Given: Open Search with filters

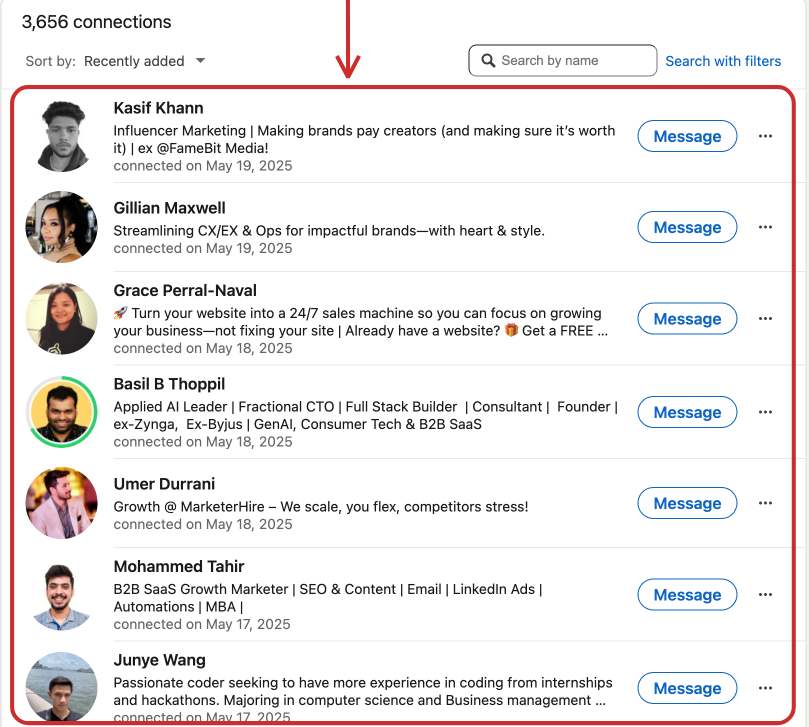Looking at the screenshot, I should tap(723, 61).
